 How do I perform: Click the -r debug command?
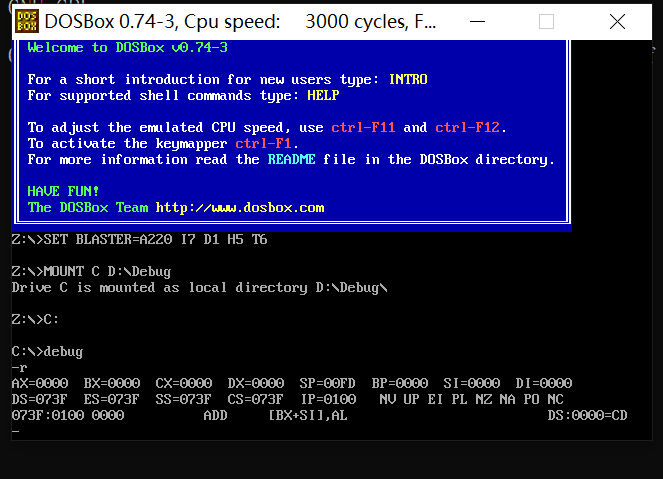[x=19, y=368]
